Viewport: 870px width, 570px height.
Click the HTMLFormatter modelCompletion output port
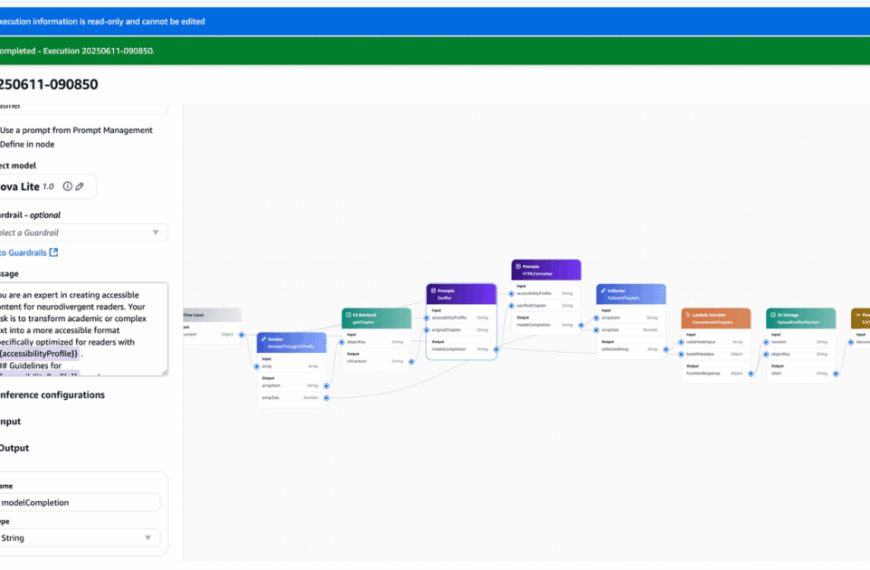tap(581, 325)
